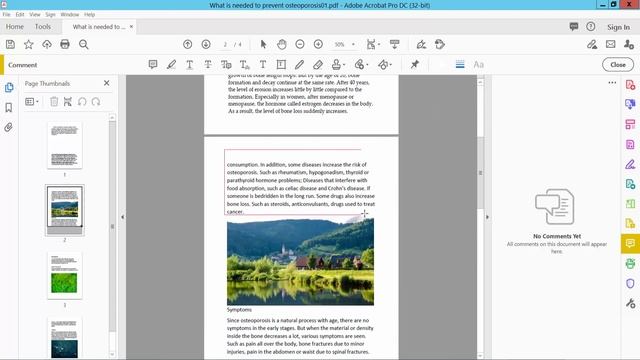
Task: Open comments panel options ellipsis
Action: tap(612, 82)
